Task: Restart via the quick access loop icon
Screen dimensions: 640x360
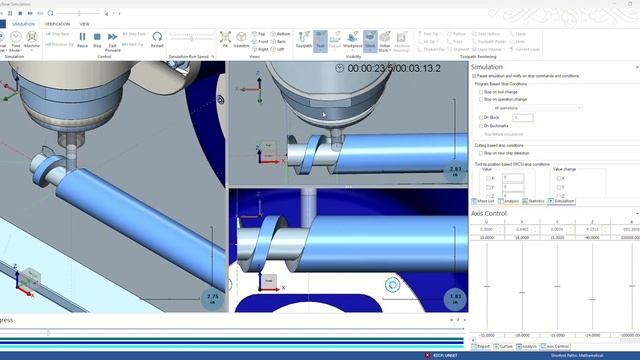Action: pyautogui.click(x=50, y=13)
